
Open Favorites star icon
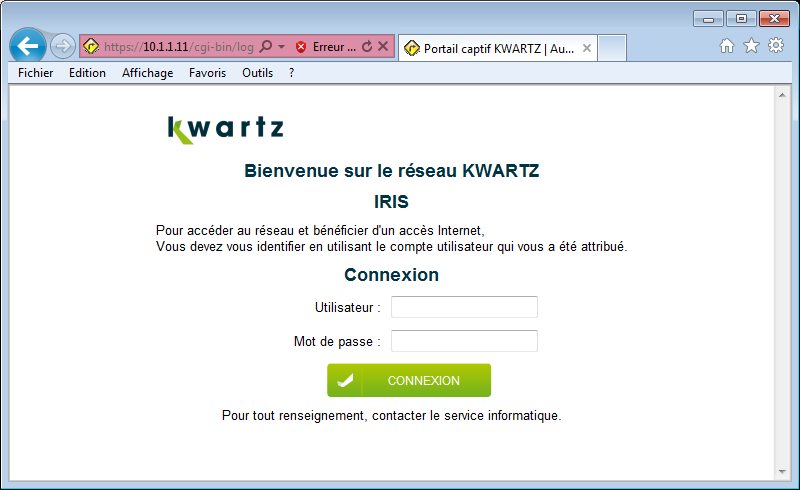(x=751, y=46)
